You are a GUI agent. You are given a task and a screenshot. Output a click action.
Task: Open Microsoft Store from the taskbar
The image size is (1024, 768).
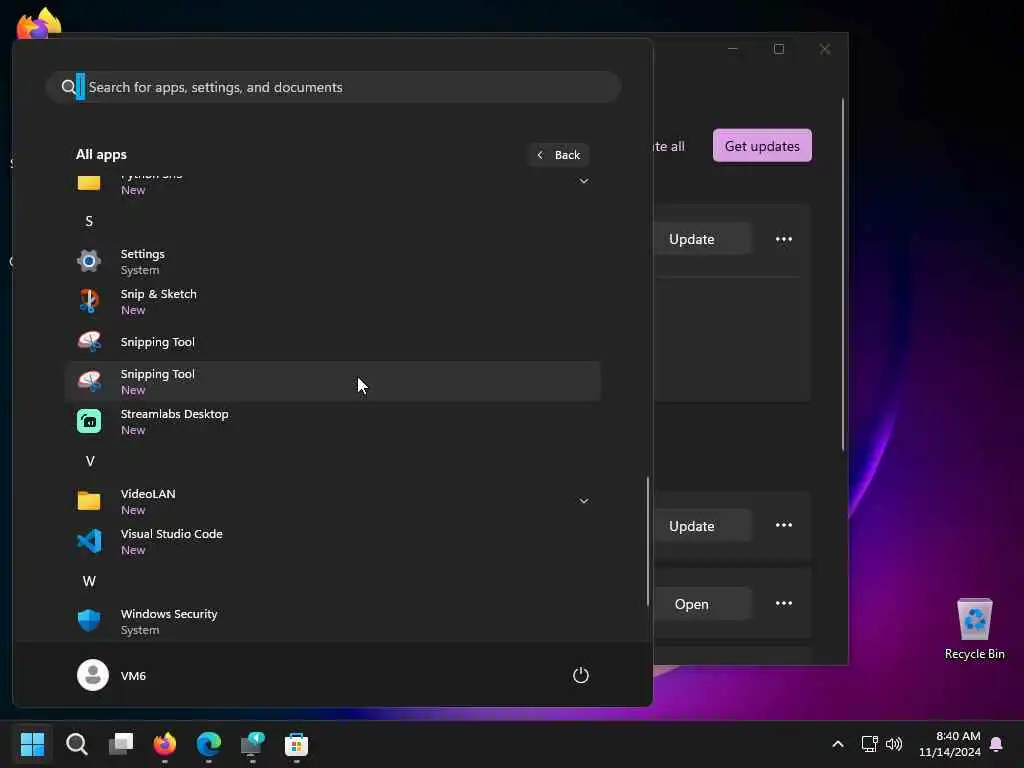point(296,744)
